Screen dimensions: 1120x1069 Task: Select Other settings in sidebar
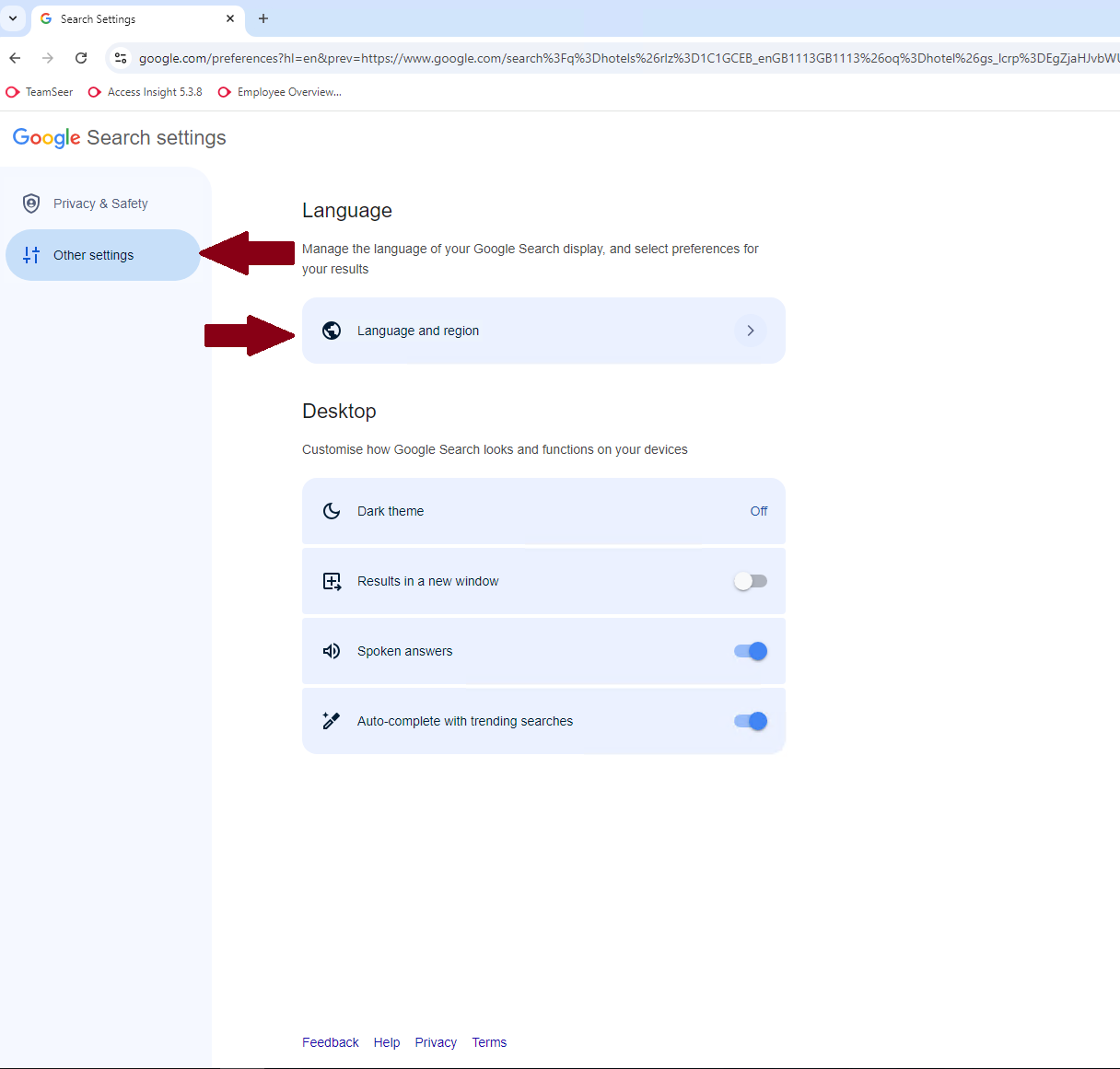point(103,255)
